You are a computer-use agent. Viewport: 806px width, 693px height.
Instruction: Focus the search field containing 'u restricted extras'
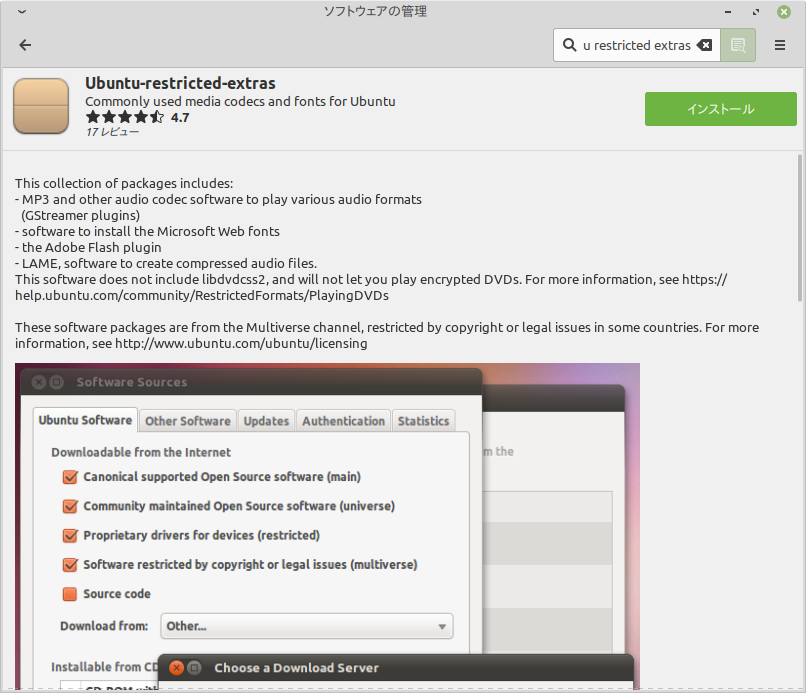(636, 45)
